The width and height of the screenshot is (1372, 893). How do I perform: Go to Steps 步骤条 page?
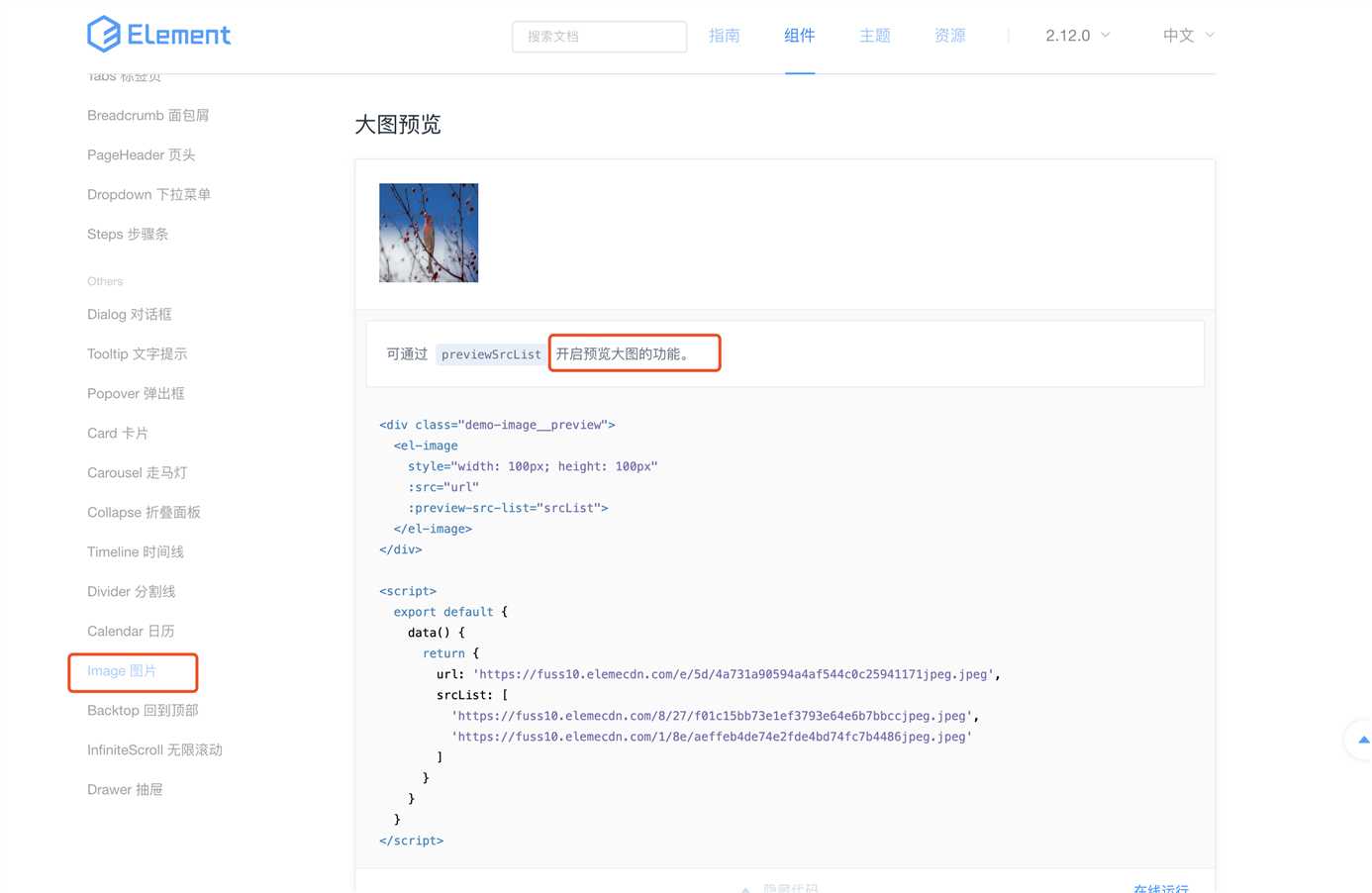[x=128, y=234]
